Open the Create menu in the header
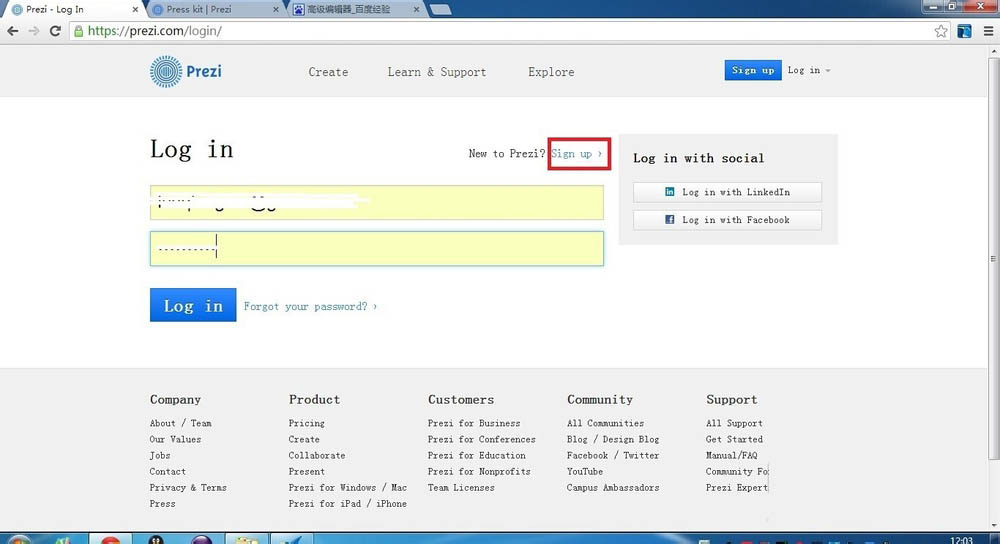 (328, 72)
